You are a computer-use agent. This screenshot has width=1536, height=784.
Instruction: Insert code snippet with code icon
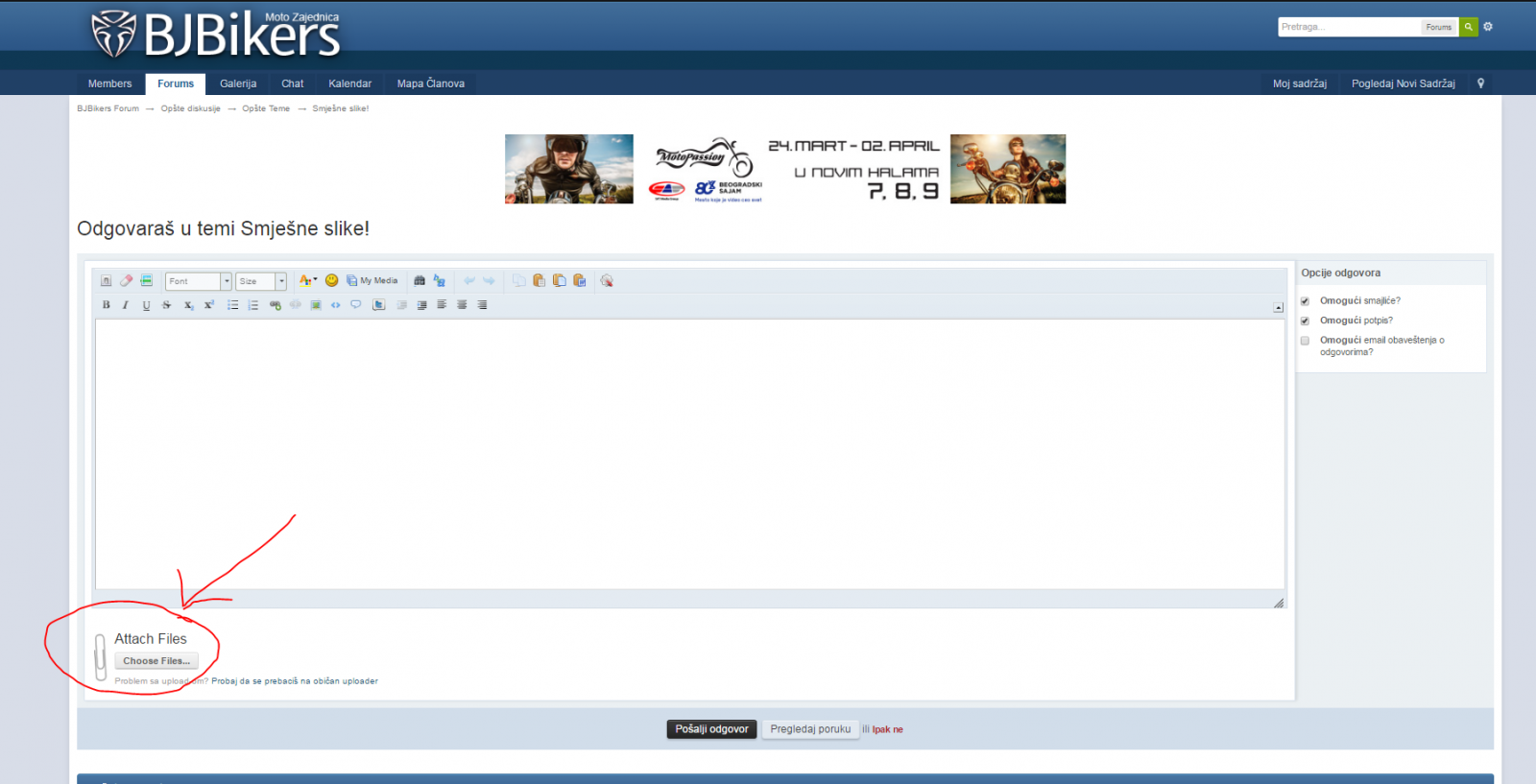pos(335,305)
